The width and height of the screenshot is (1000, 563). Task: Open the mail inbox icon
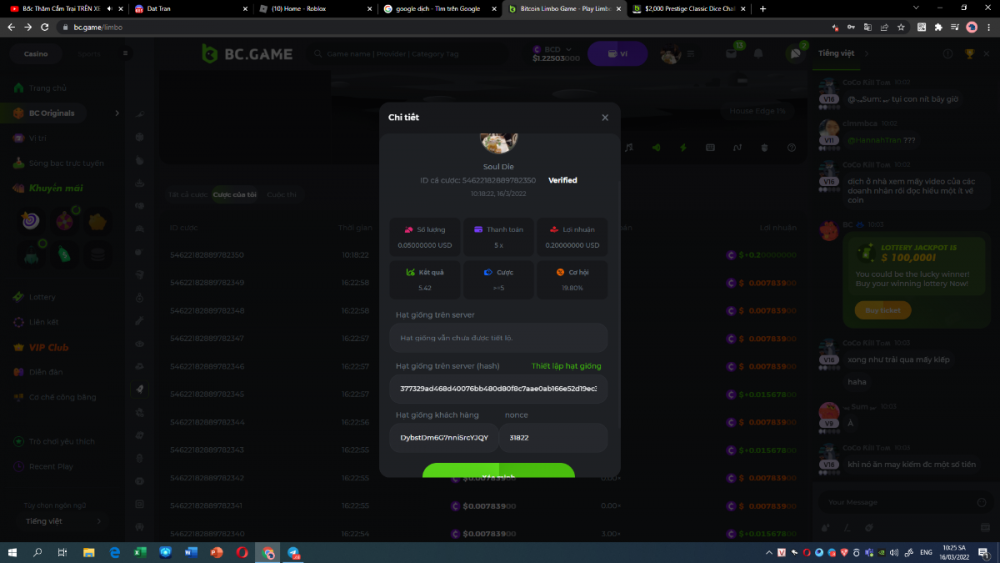[x=732, y=54]
